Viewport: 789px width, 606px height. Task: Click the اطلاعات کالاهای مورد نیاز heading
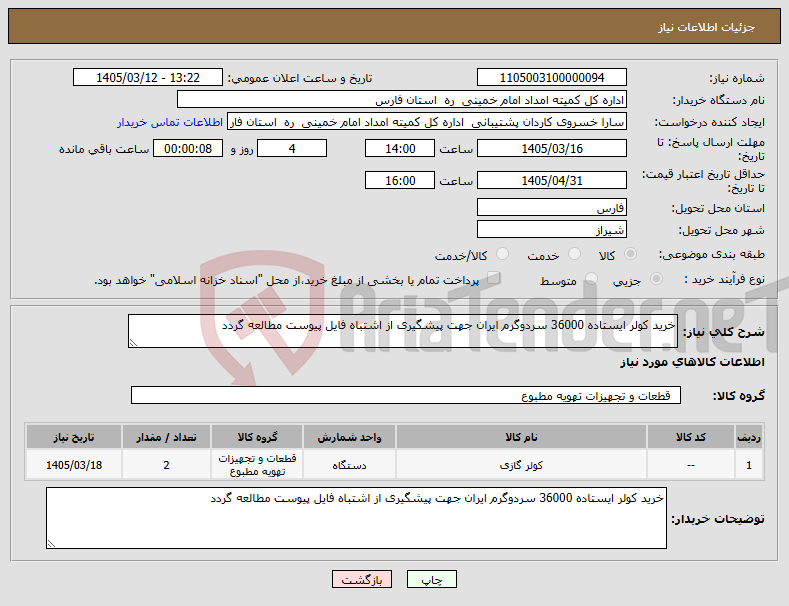coord(692,362)
